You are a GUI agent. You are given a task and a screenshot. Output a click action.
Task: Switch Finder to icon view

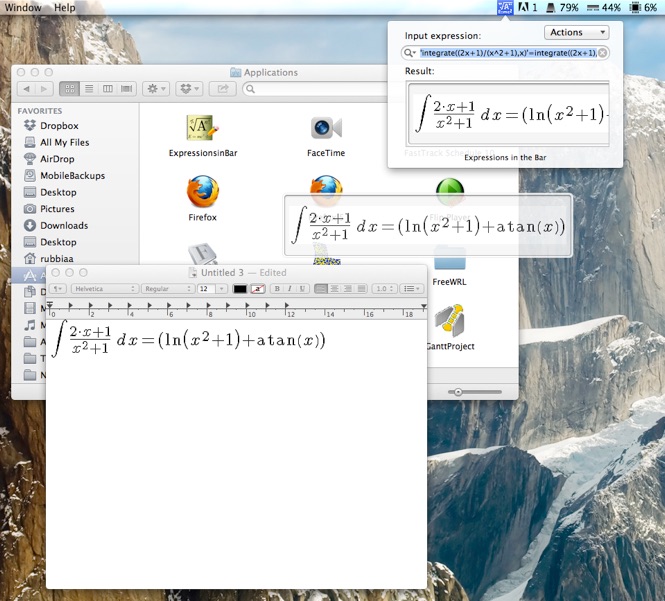coord(70,89)
